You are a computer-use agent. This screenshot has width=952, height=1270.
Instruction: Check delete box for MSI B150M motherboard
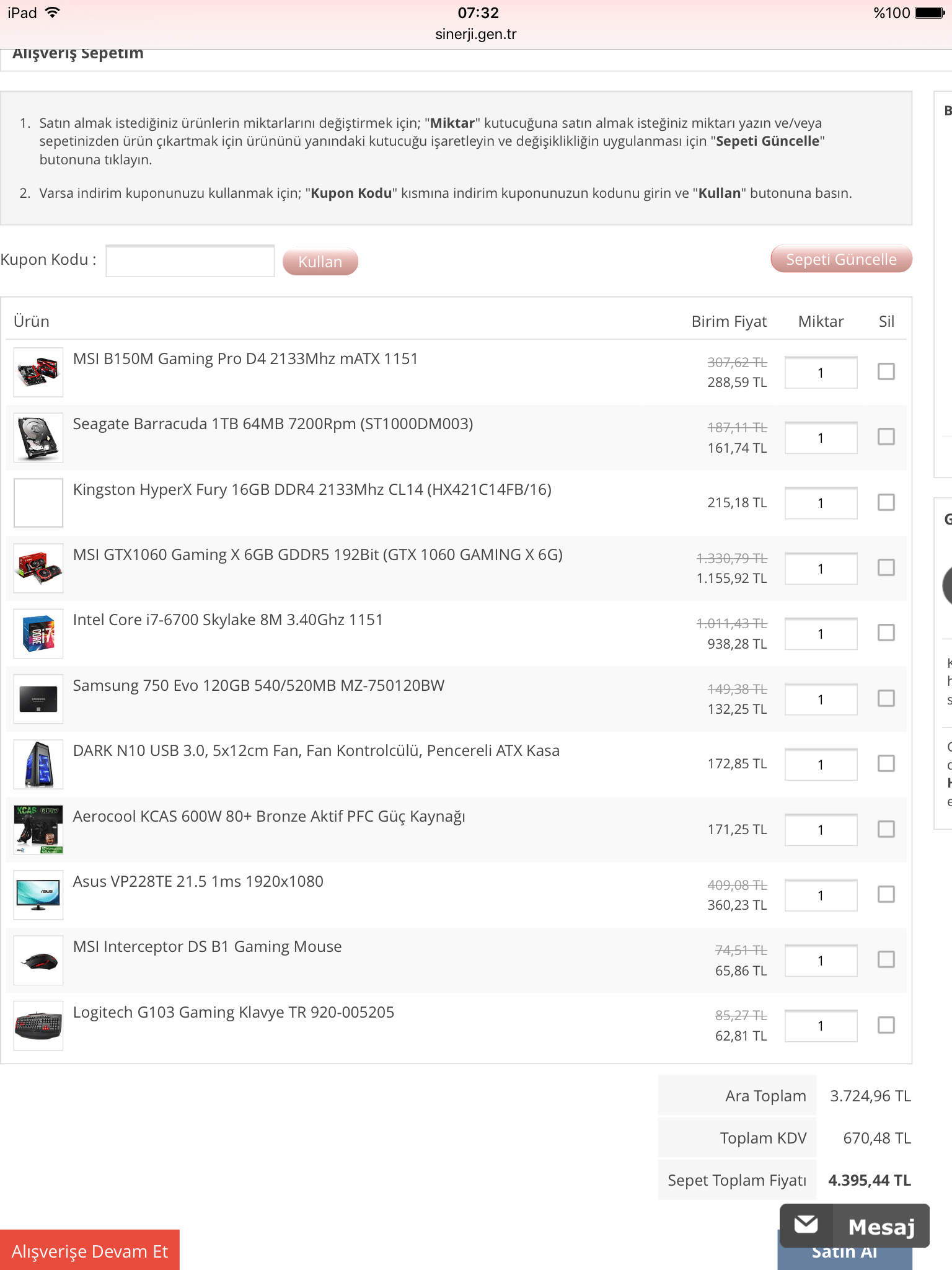click(x=886, y=371)
